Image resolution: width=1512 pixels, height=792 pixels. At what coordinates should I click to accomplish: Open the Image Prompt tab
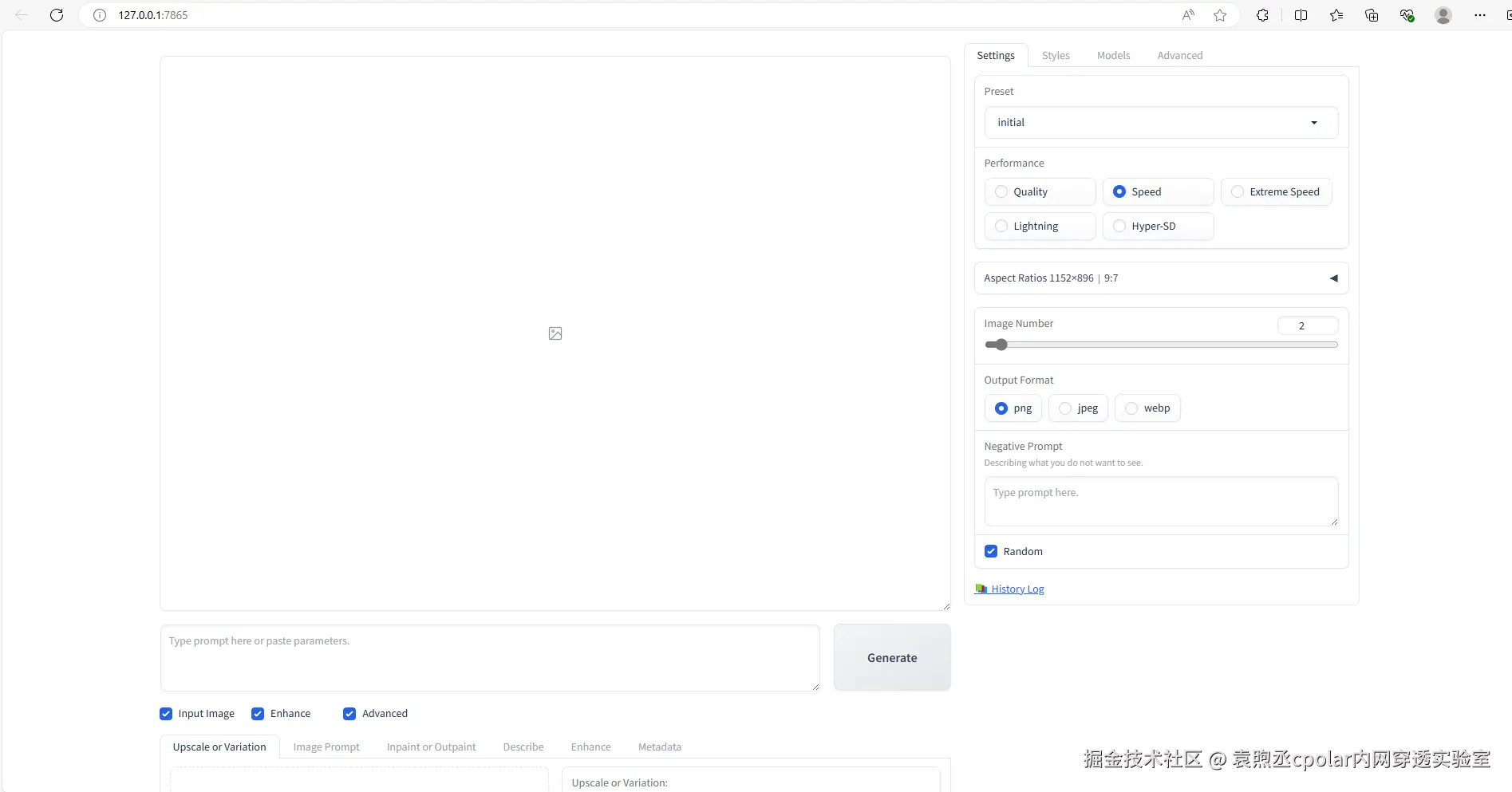point(326,747)
